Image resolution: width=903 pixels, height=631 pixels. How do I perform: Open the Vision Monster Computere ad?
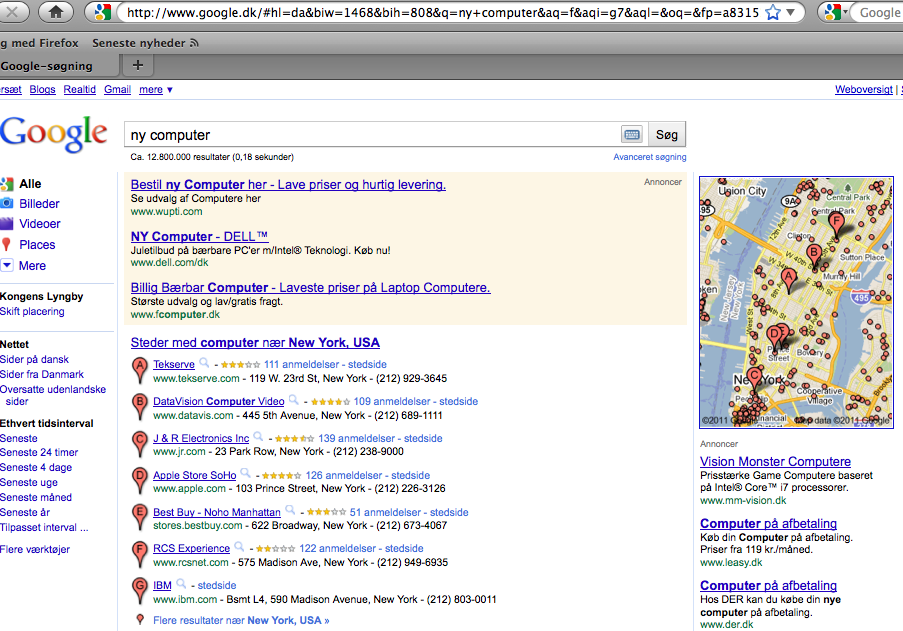point(775,462)
